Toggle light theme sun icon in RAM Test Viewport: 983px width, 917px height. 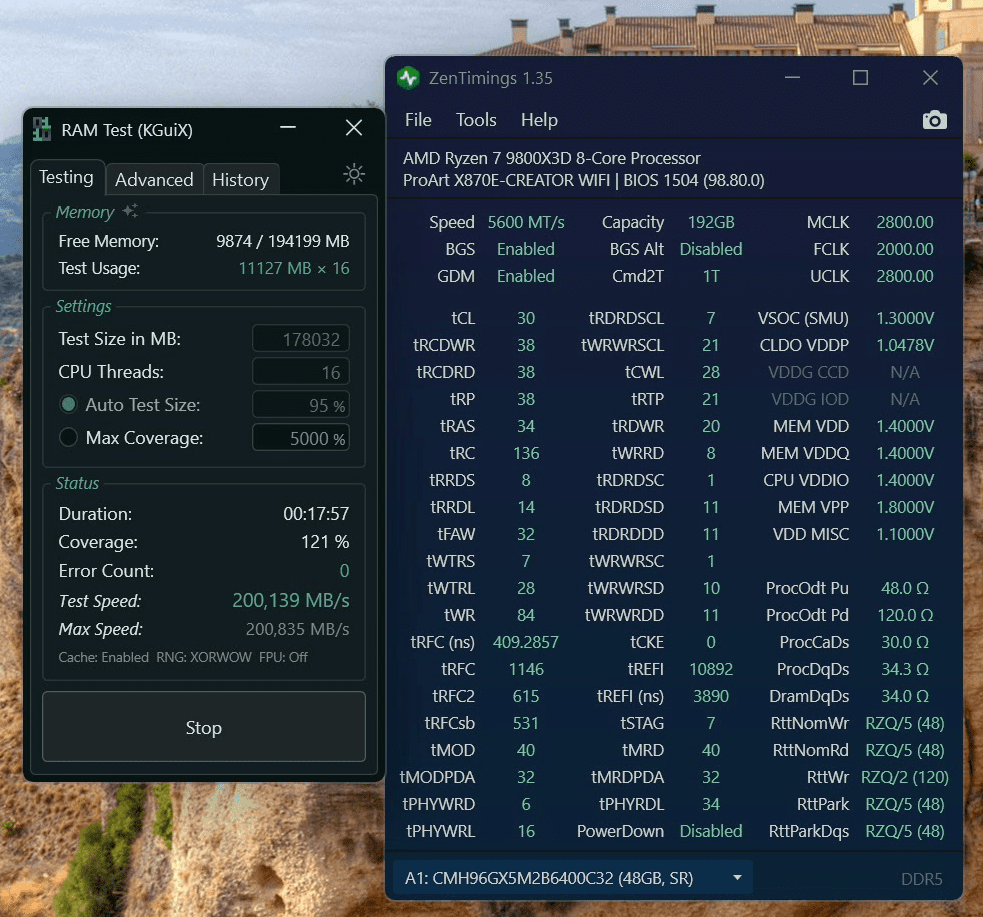(x=354, y=174)
